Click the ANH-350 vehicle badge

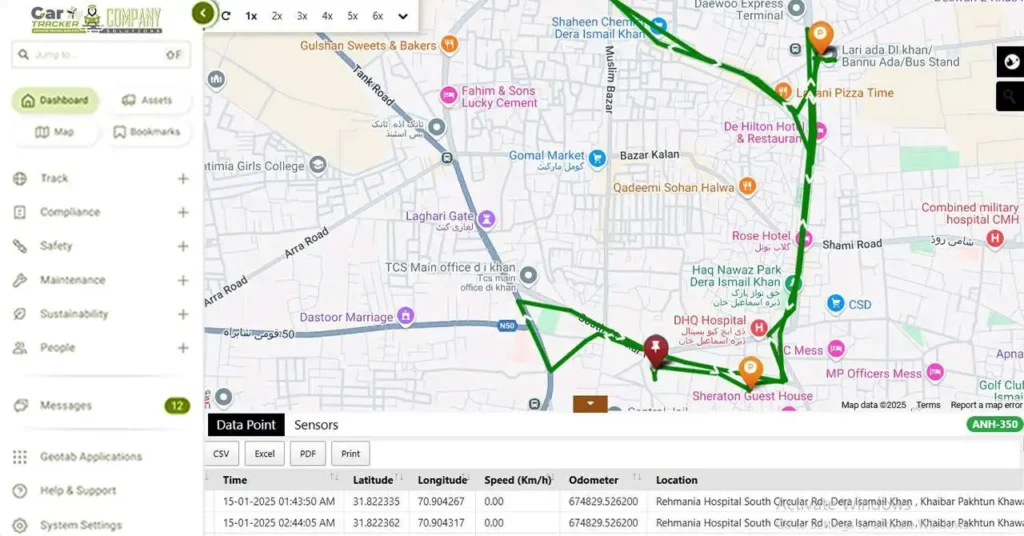(x=994, y=424)
